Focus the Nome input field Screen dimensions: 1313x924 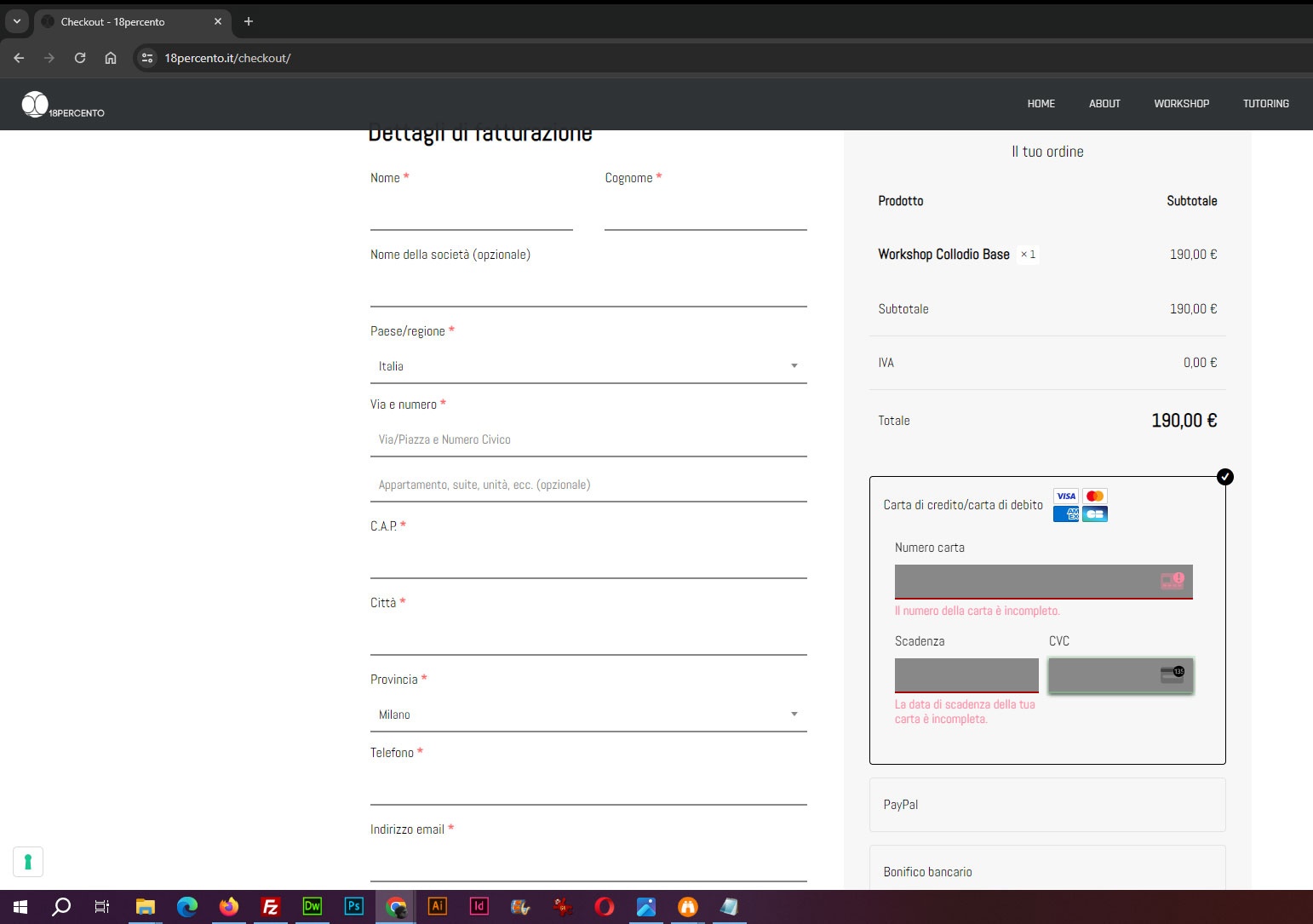(472, 213)
